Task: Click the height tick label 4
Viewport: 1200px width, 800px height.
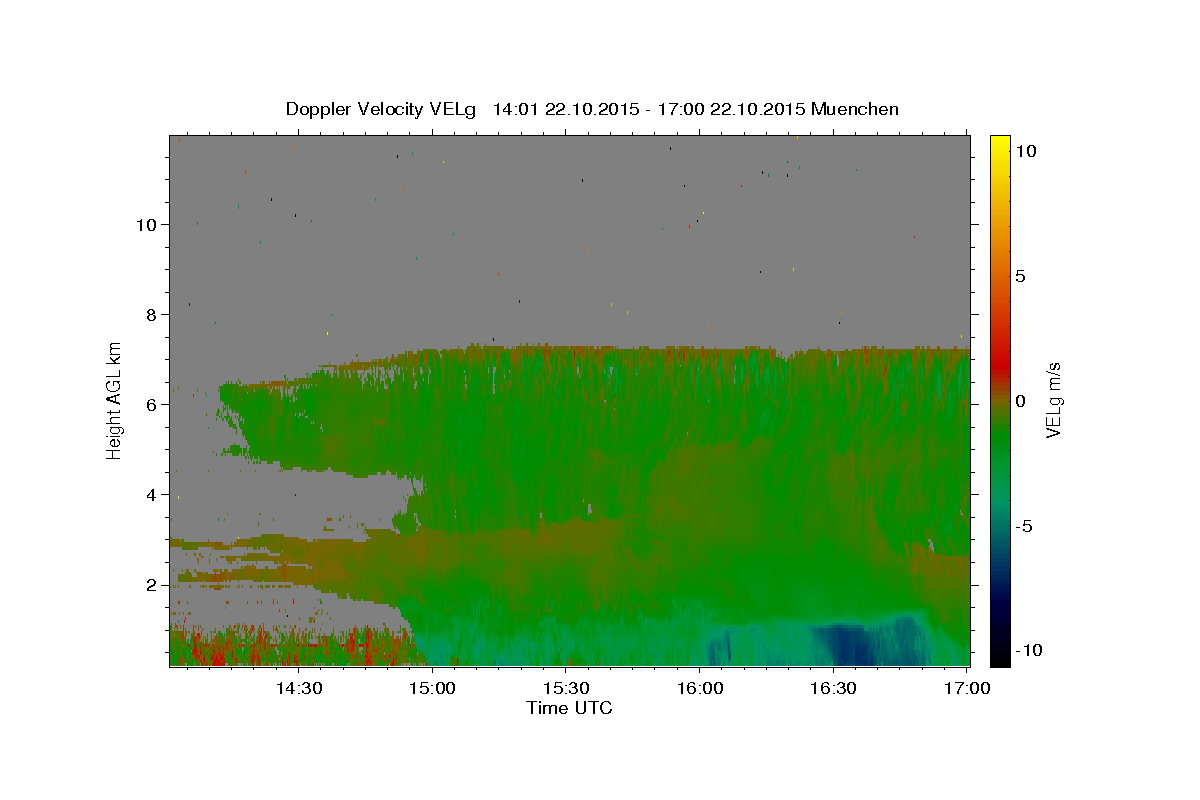Action: [151, 495]
